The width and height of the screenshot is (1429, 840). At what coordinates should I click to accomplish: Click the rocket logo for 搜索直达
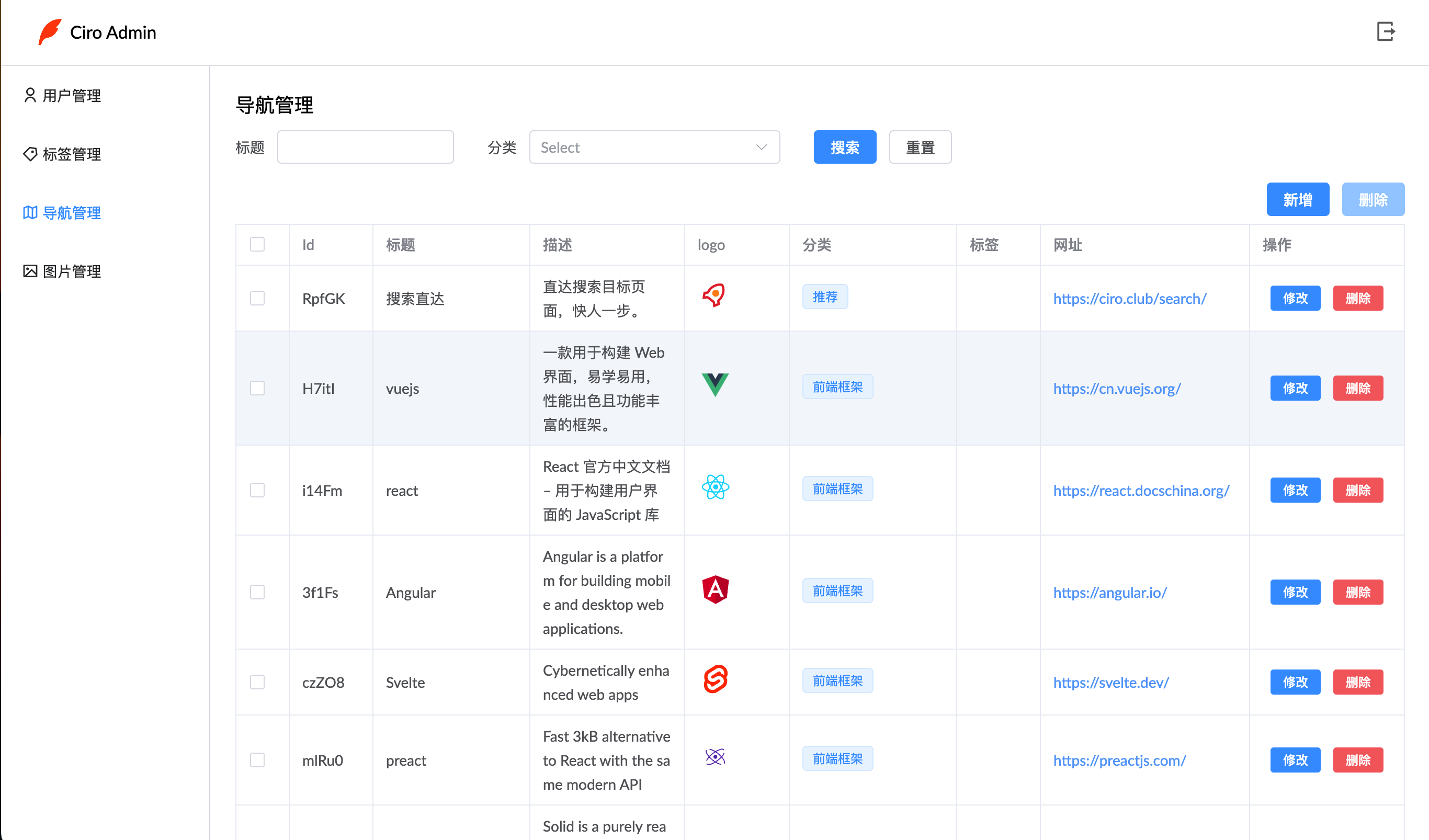coord(714,296)
